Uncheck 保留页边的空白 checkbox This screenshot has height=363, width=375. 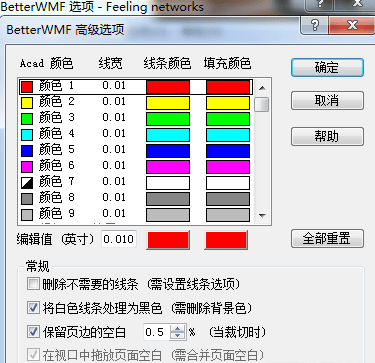point(33,332)
